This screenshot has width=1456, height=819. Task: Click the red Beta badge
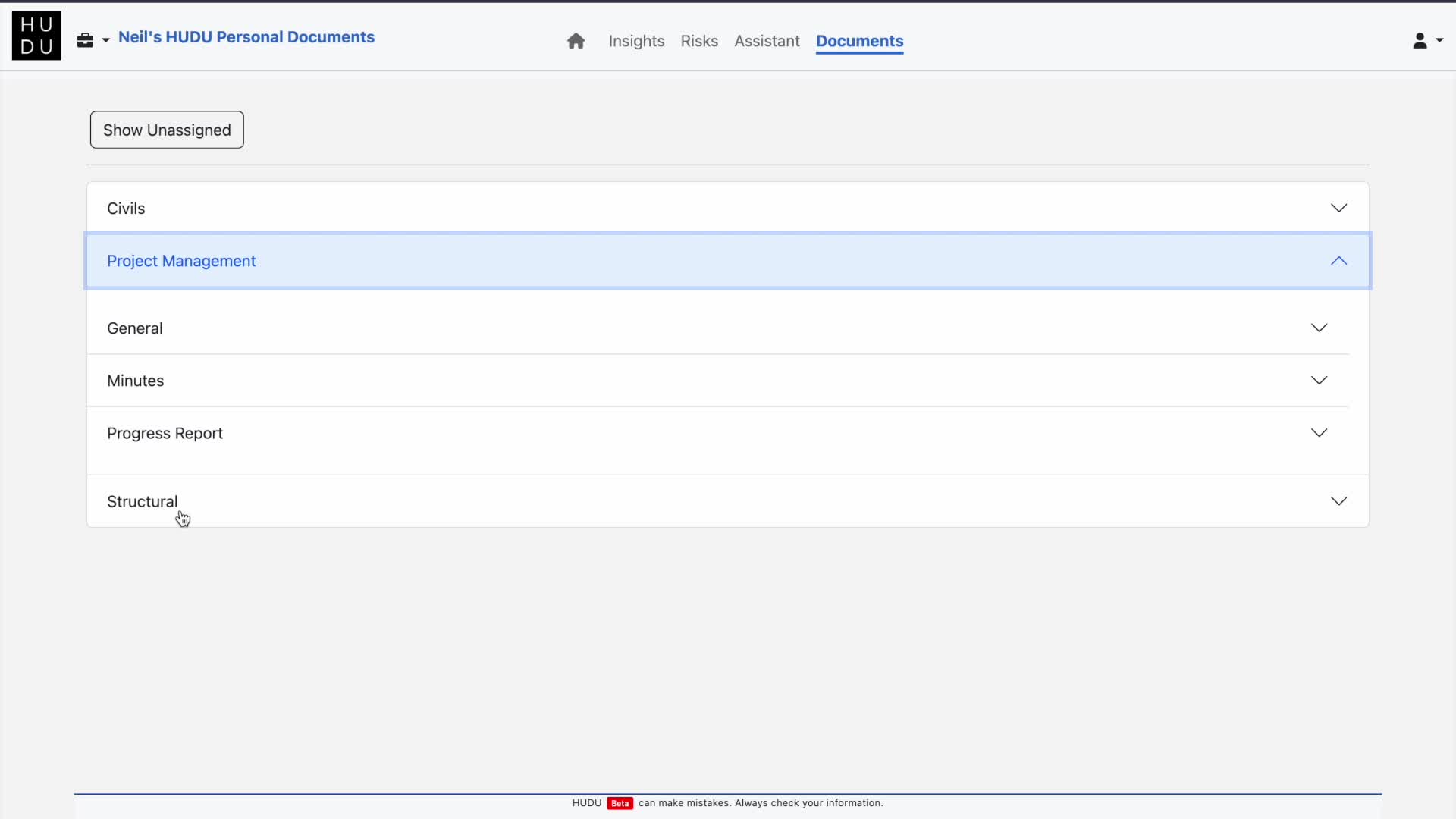point(620,803)
